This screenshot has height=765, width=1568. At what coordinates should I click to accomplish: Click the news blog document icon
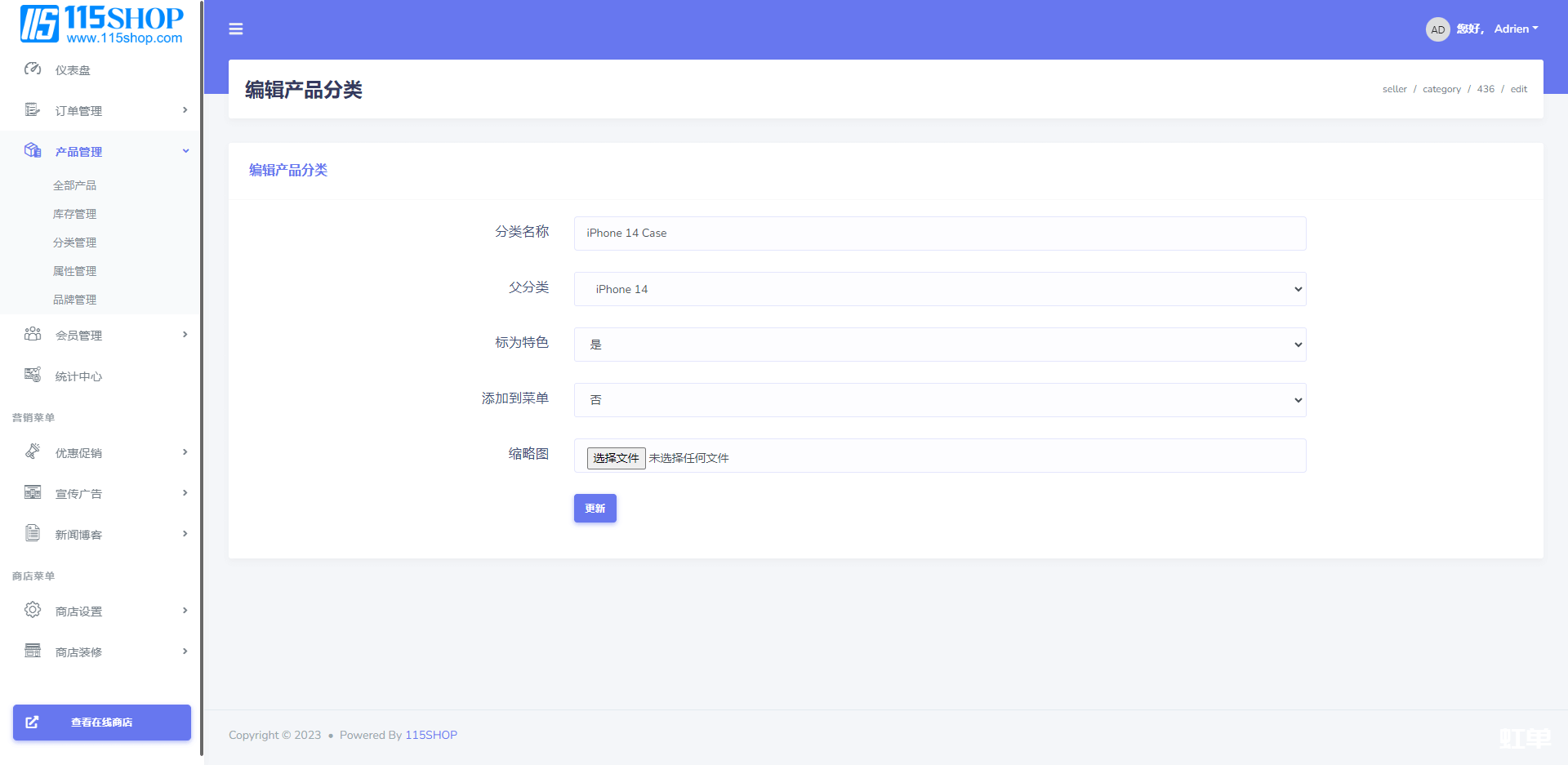33,533
